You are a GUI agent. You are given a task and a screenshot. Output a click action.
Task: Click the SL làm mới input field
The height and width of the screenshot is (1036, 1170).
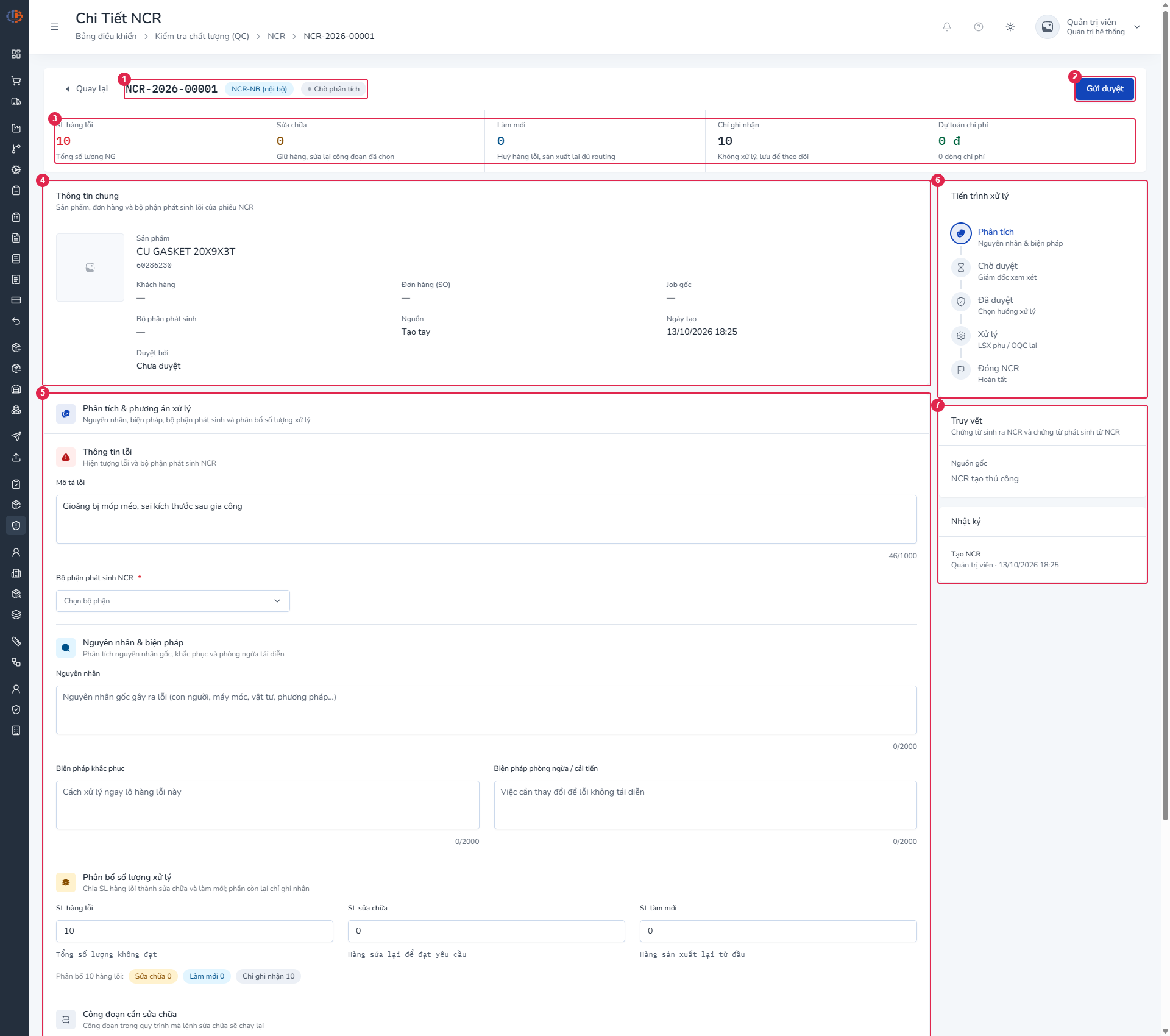(x=778, y=931)
